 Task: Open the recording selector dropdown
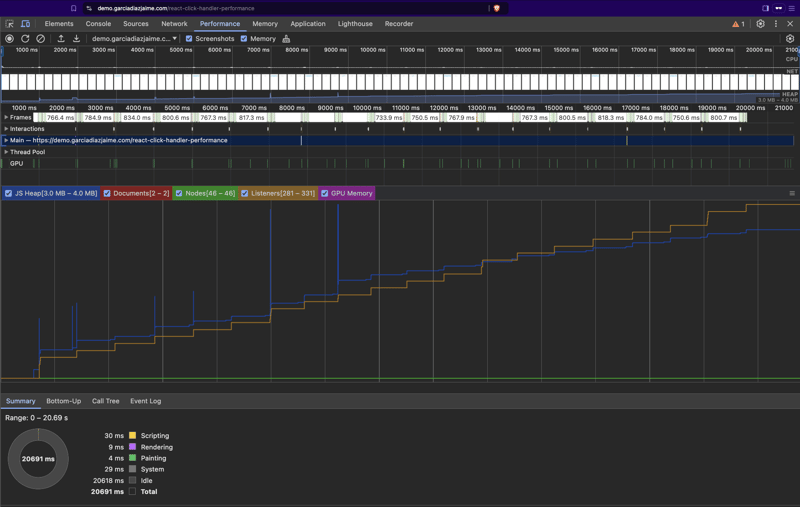point(134,39)
